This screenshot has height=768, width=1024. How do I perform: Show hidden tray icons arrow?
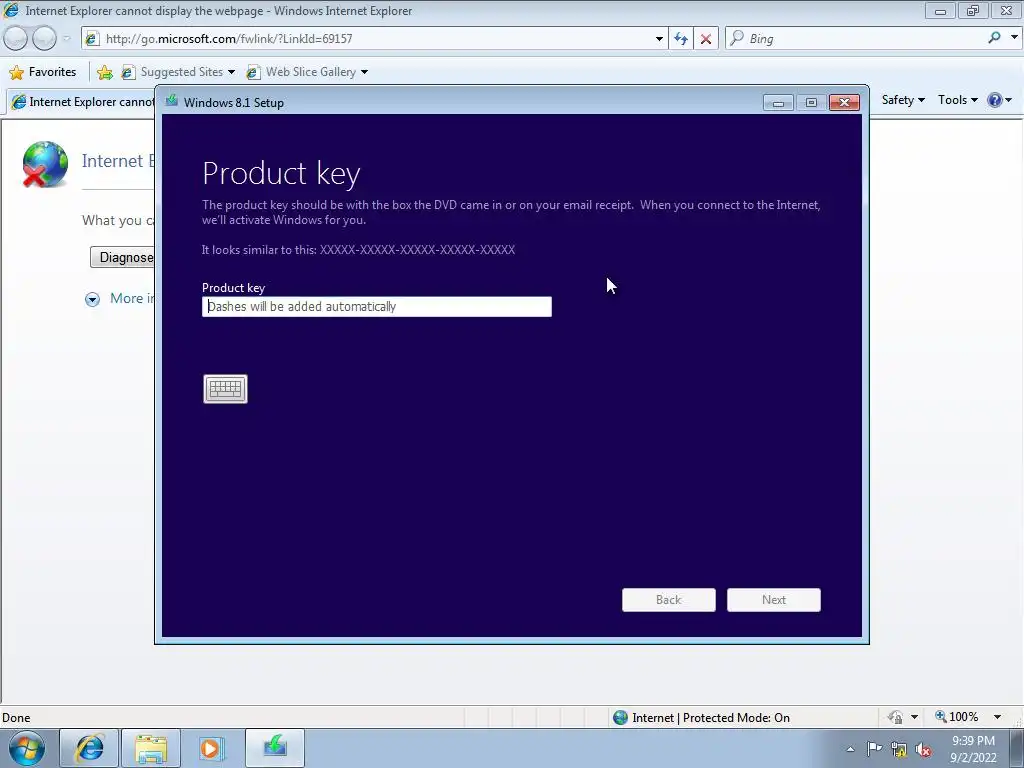pos(850,749)
